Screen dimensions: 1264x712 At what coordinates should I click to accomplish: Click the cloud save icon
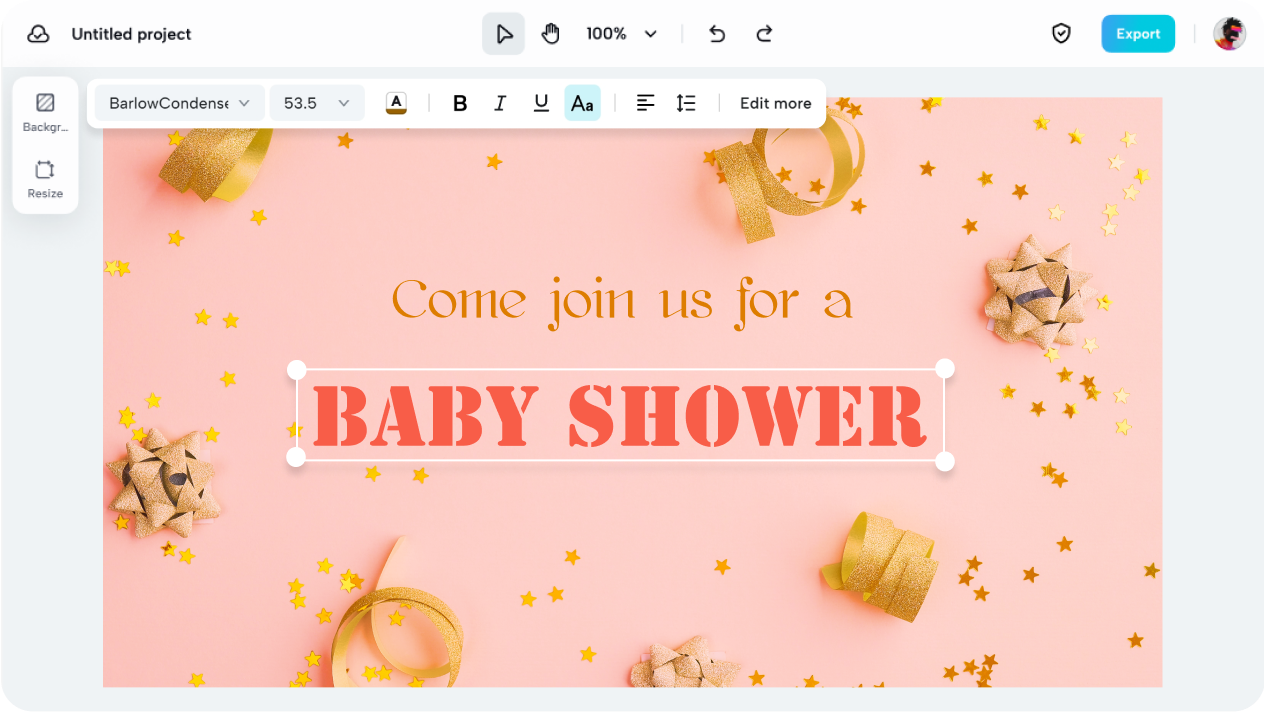[x=38, y=34]
